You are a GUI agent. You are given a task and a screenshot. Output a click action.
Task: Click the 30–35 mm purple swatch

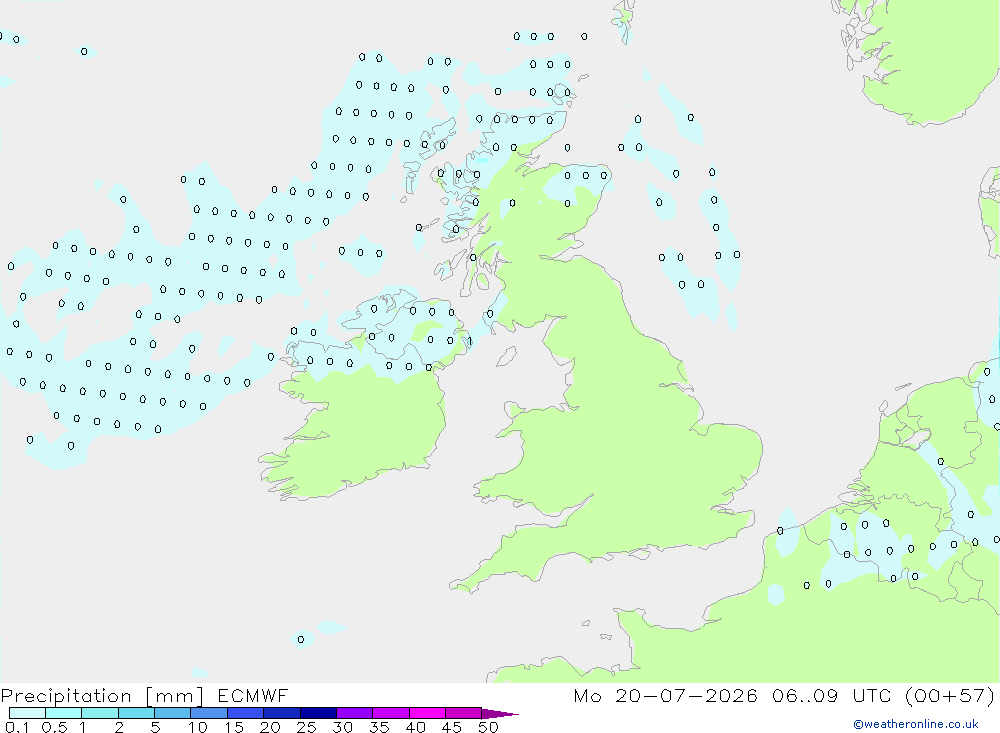354,713
